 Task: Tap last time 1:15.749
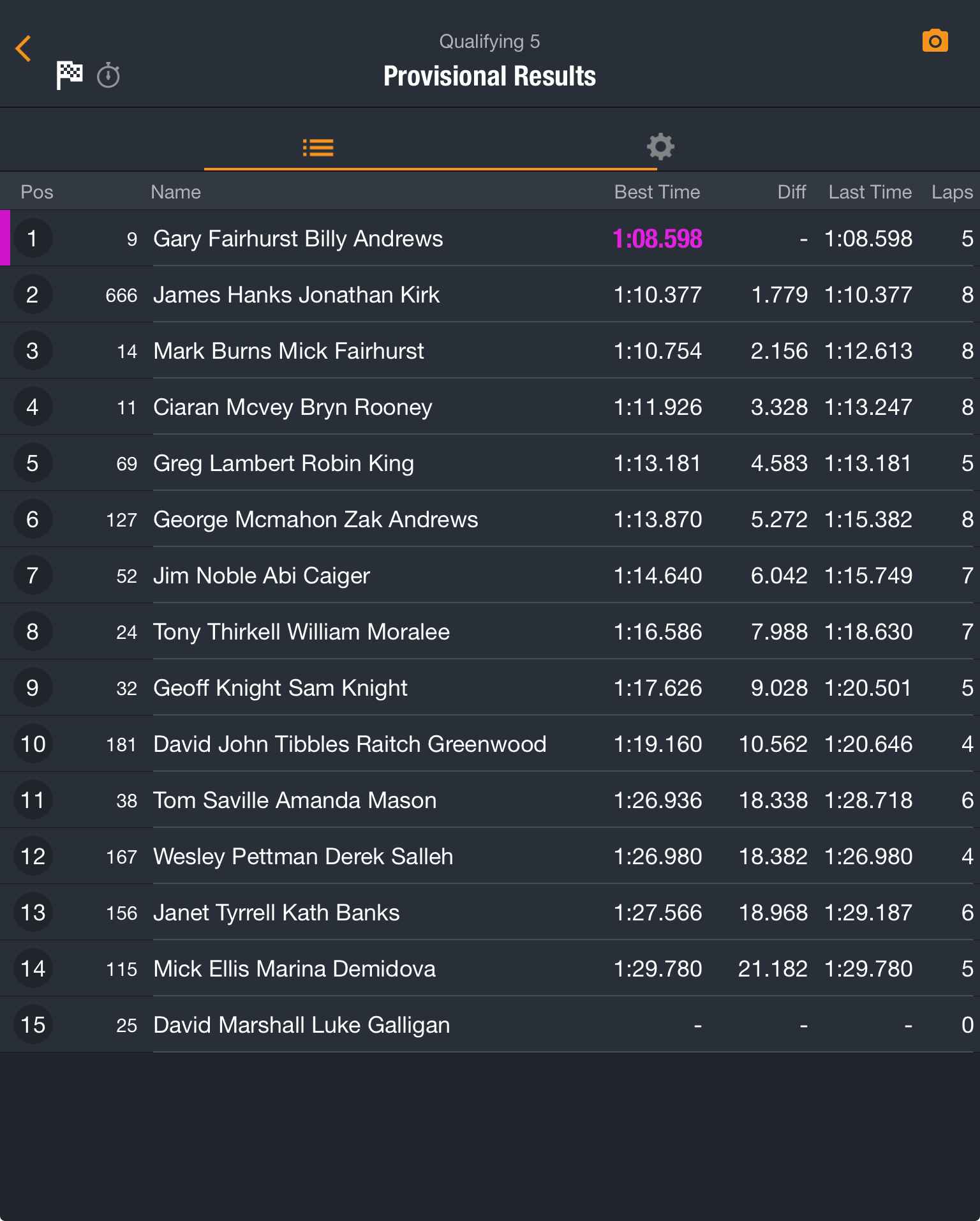[x=868, y=576]
